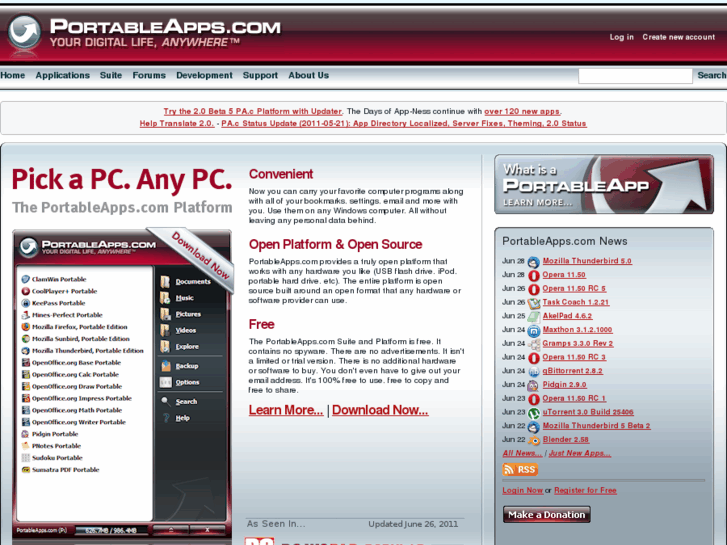Image resolution: width=727 pixels, height=545 pixels.
Task: Click the What is a PortableApp banner
Action: click(x=604, y=184)
